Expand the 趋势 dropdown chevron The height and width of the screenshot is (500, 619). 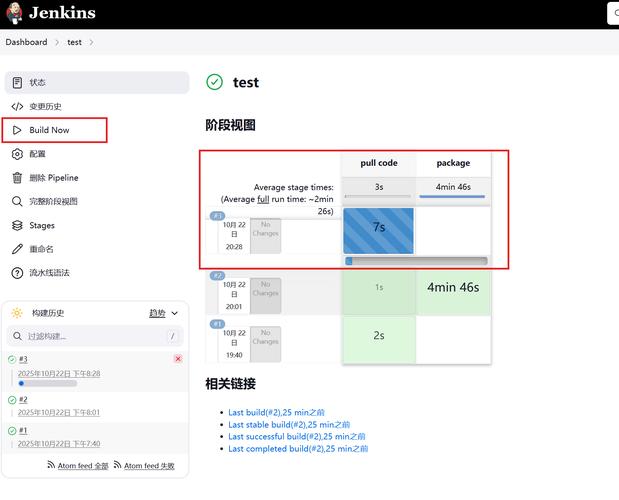[x=175, y=313]
